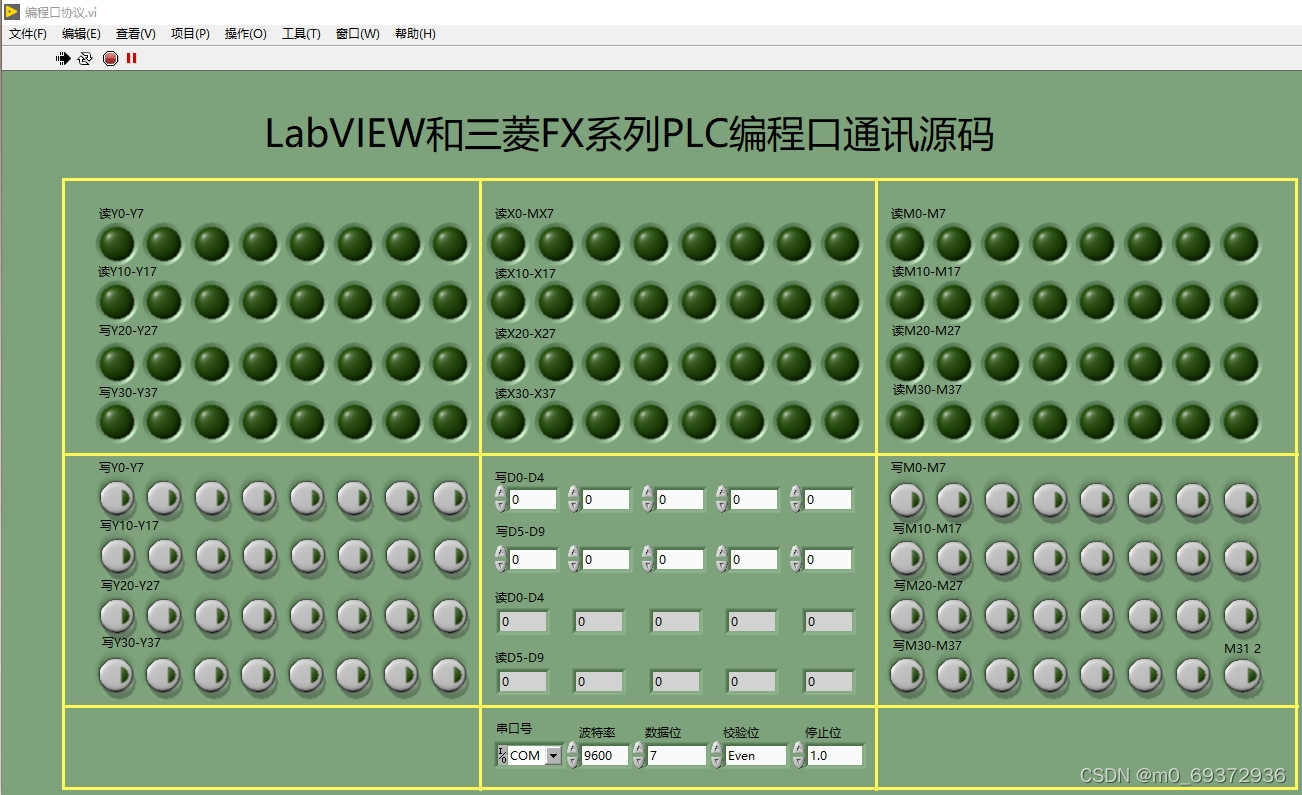Click the 停止位 field showing 1.0
This screenshot has width=1302, height=795.
(834, 756)
